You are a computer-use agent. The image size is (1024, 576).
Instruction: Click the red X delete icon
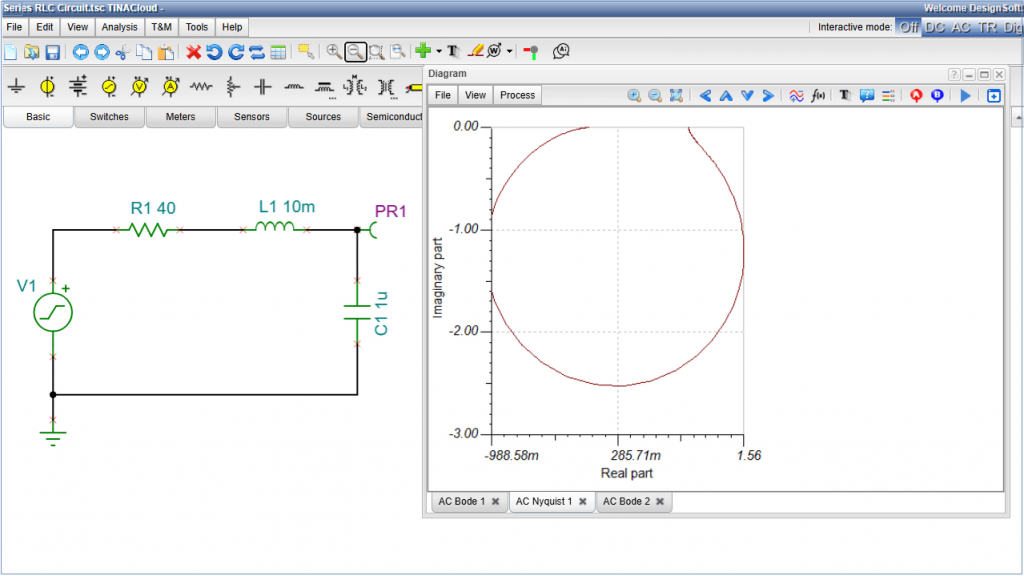tap(194, 51)
